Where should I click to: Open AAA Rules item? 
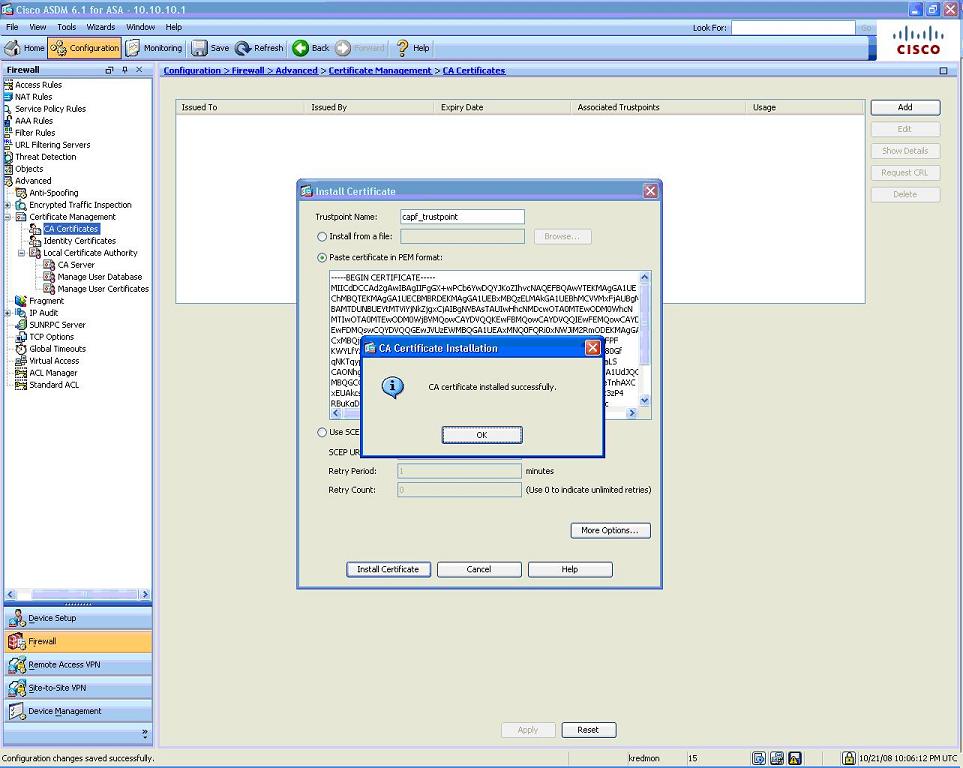click(34, 120)
